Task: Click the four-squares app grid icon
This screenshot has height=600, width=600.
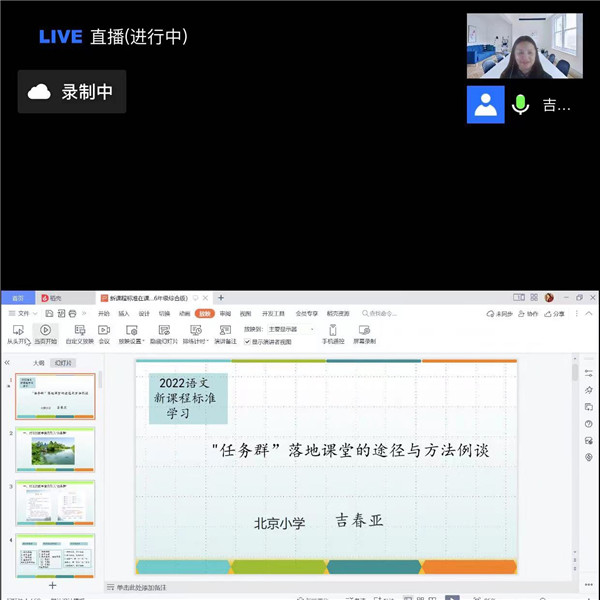Action: (534, 297)
